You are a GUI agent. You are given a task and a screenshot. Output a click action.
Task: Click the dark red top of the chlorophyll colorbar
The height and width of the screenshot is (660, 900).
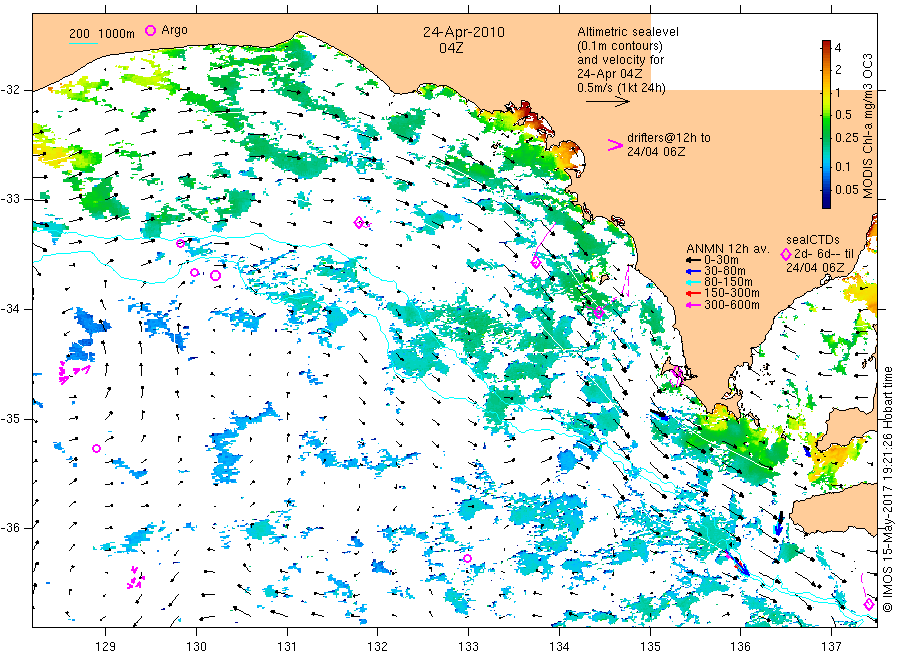[x=826, y=45]
